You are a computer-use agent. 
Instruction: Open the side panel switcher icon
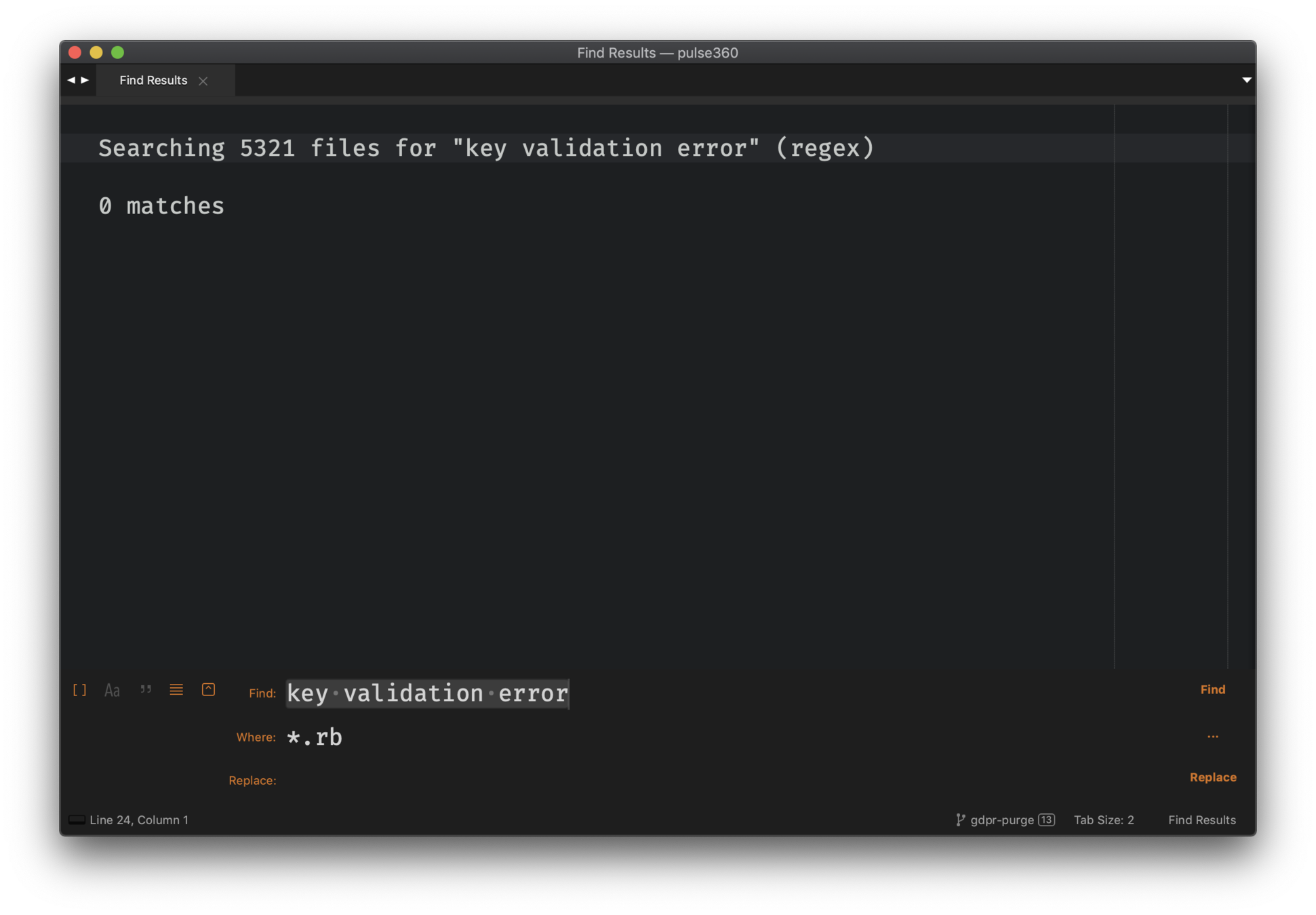pyautogui.click(x=77, y=820)
